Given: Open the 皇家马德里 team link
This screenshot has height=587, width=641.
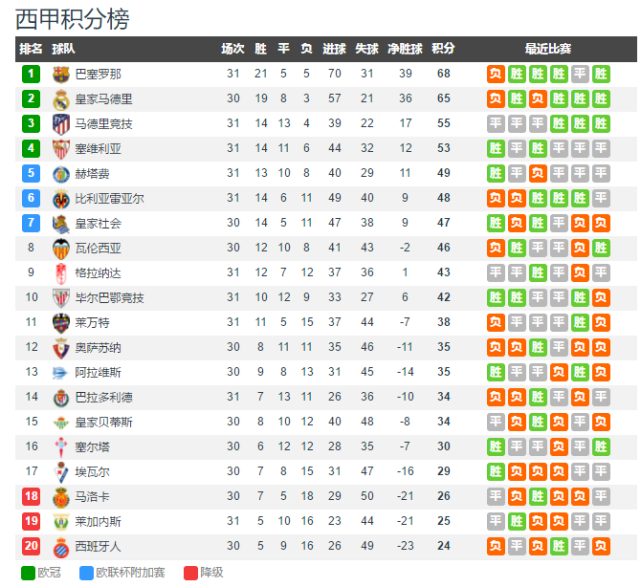Looking at the screenshot, I should (104, 99).
